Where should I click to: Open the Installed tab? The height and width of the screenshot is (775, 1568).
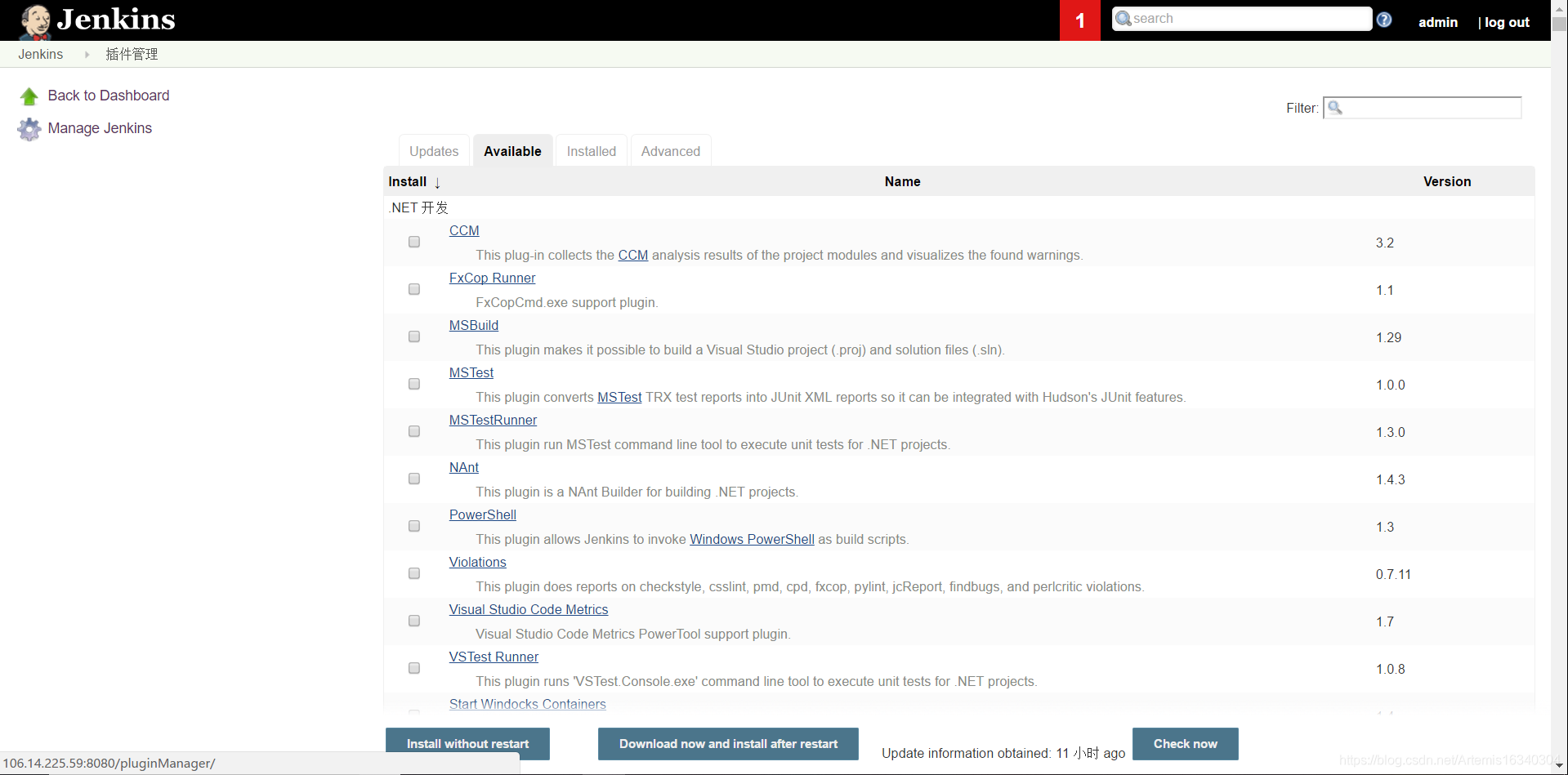[592, 151]
